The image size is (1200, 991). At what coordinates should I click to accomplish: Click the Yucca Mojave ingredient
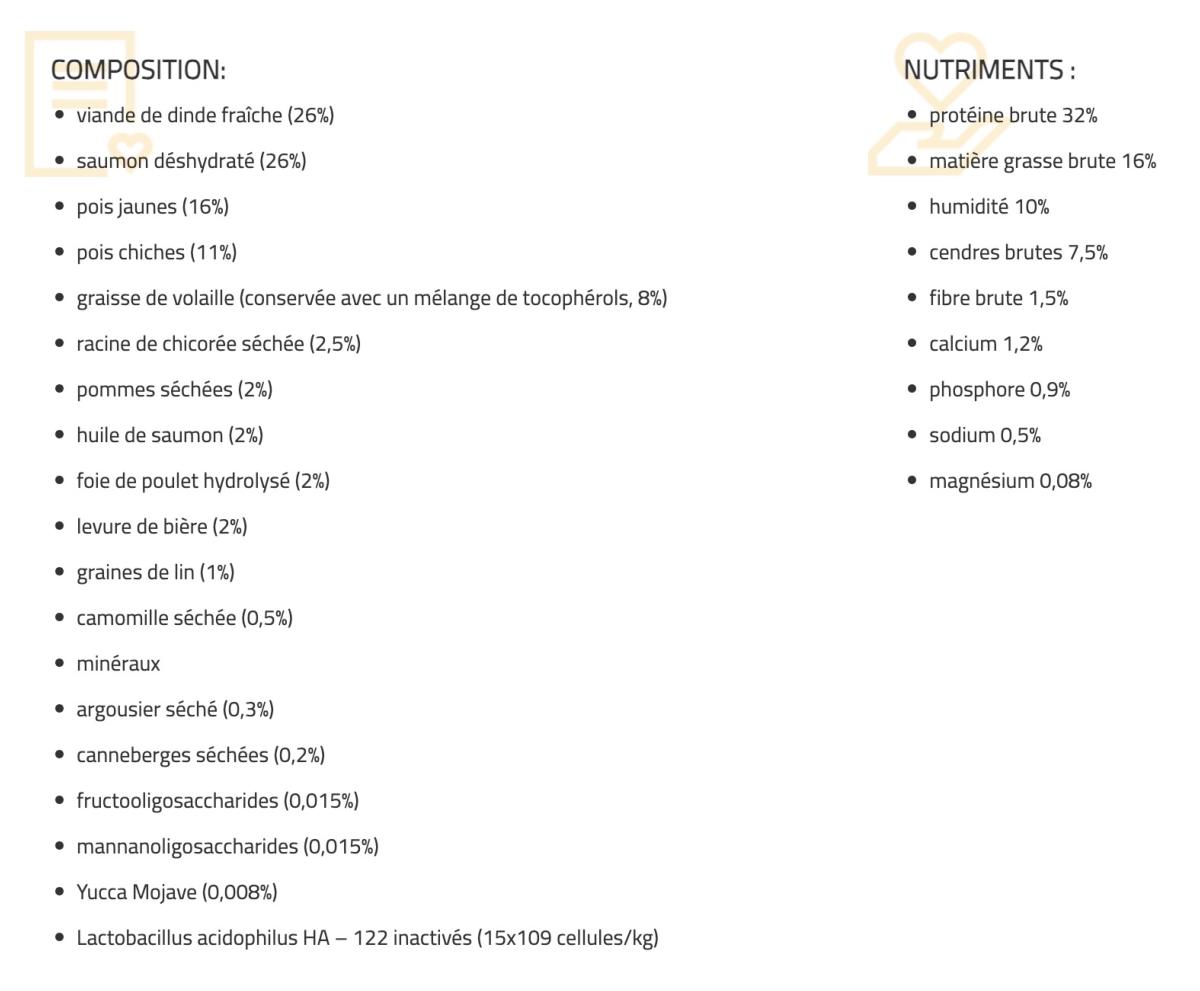[x=176, y=892]
